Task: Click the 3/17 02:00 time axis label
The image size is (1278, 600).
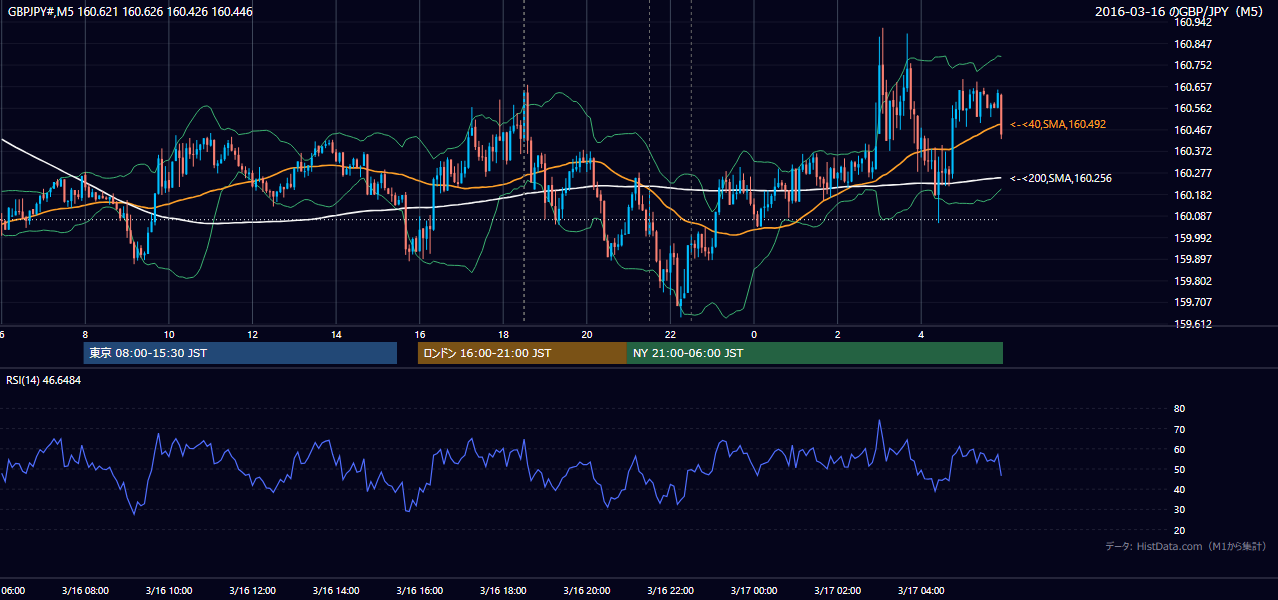Action: [838, 591]
